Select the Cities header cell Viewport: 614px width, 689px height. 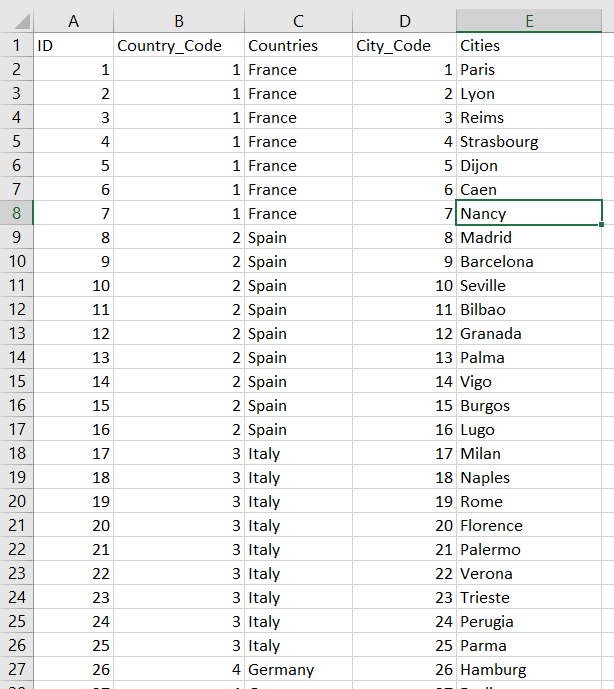click(x=529, y=45)
